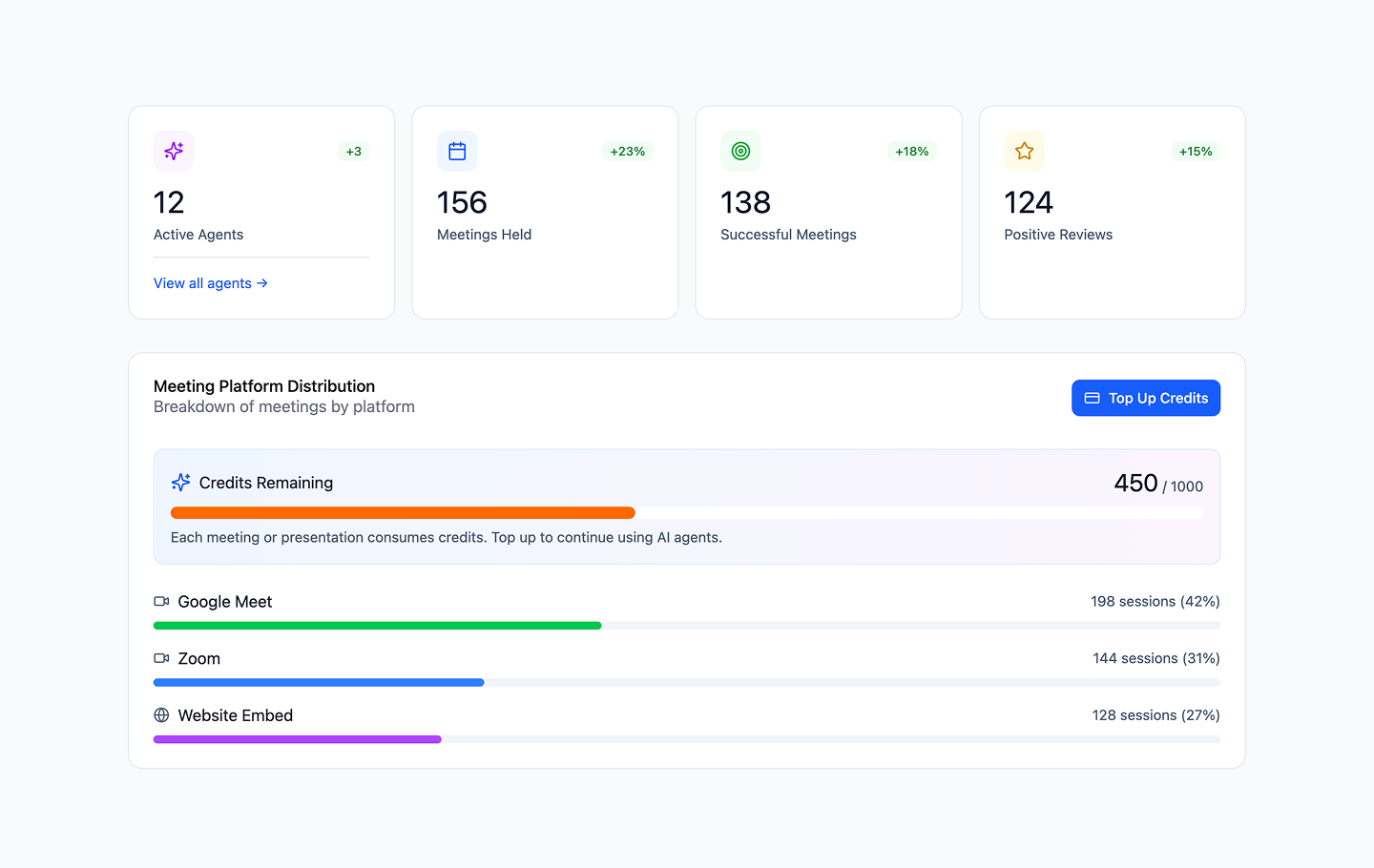1374x868 pixels.
Task: Click the calendar icon for Meetings Held
Action: click(457, 151)
